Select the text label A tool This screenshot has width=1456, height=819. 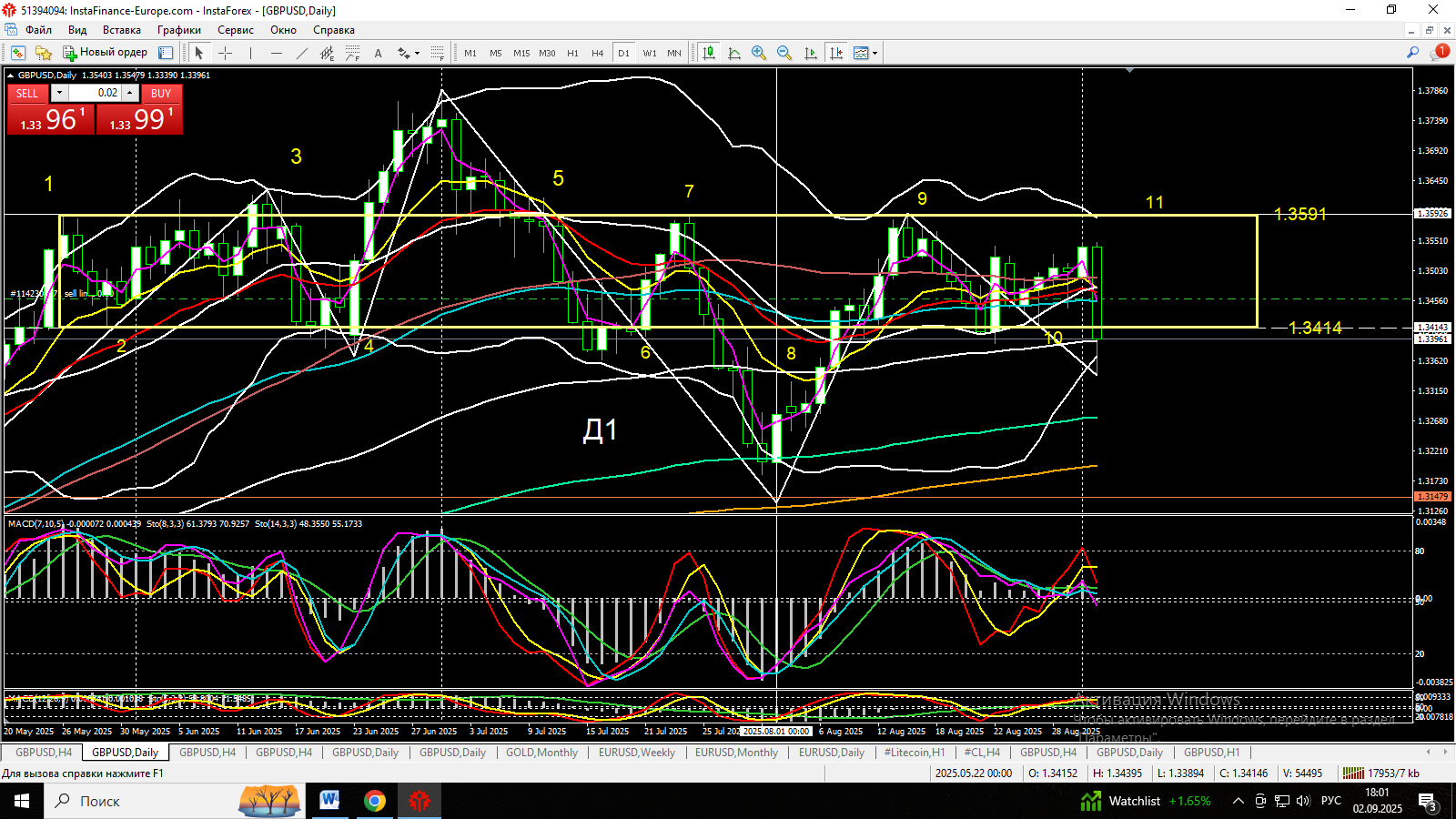[378, 53]
